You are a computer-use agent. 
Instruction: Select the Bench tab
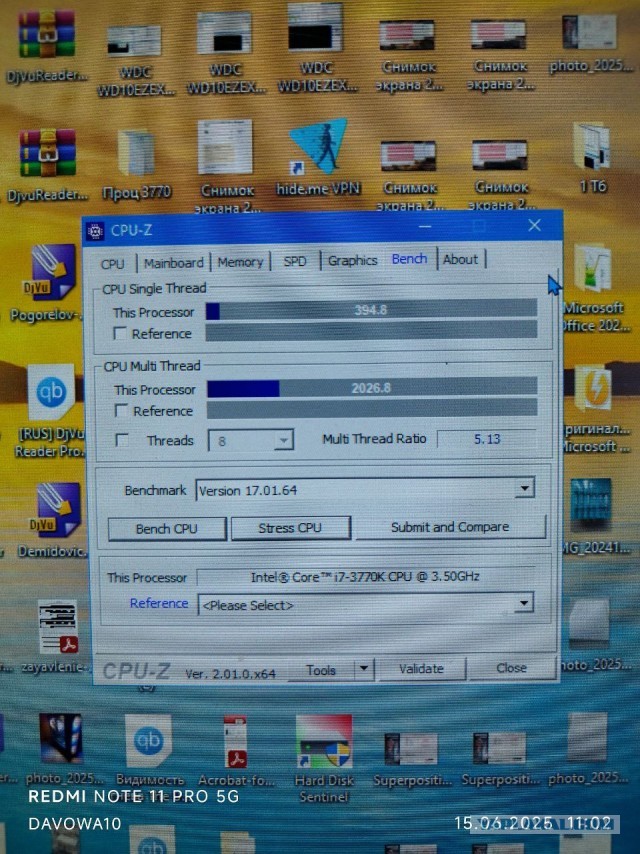point(409,259)
